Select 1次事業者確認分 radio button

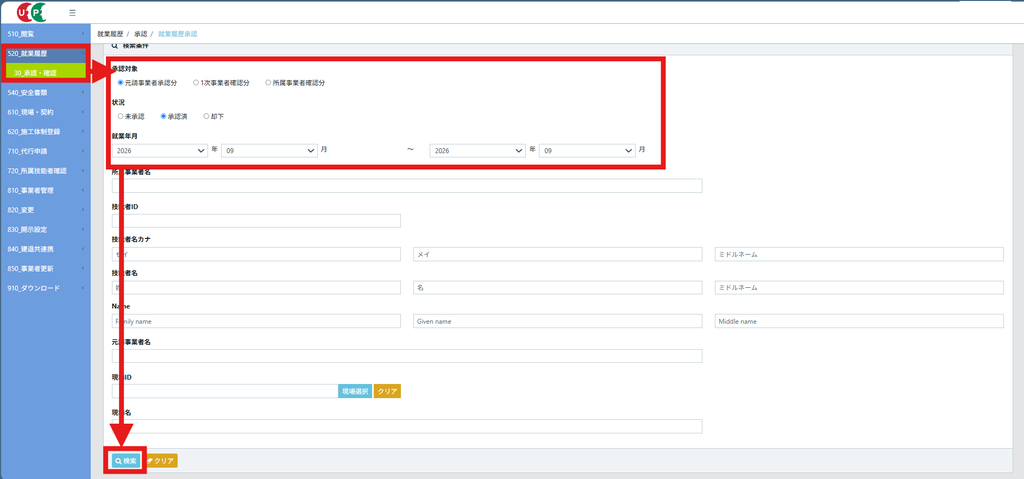(x=196, y=83)
